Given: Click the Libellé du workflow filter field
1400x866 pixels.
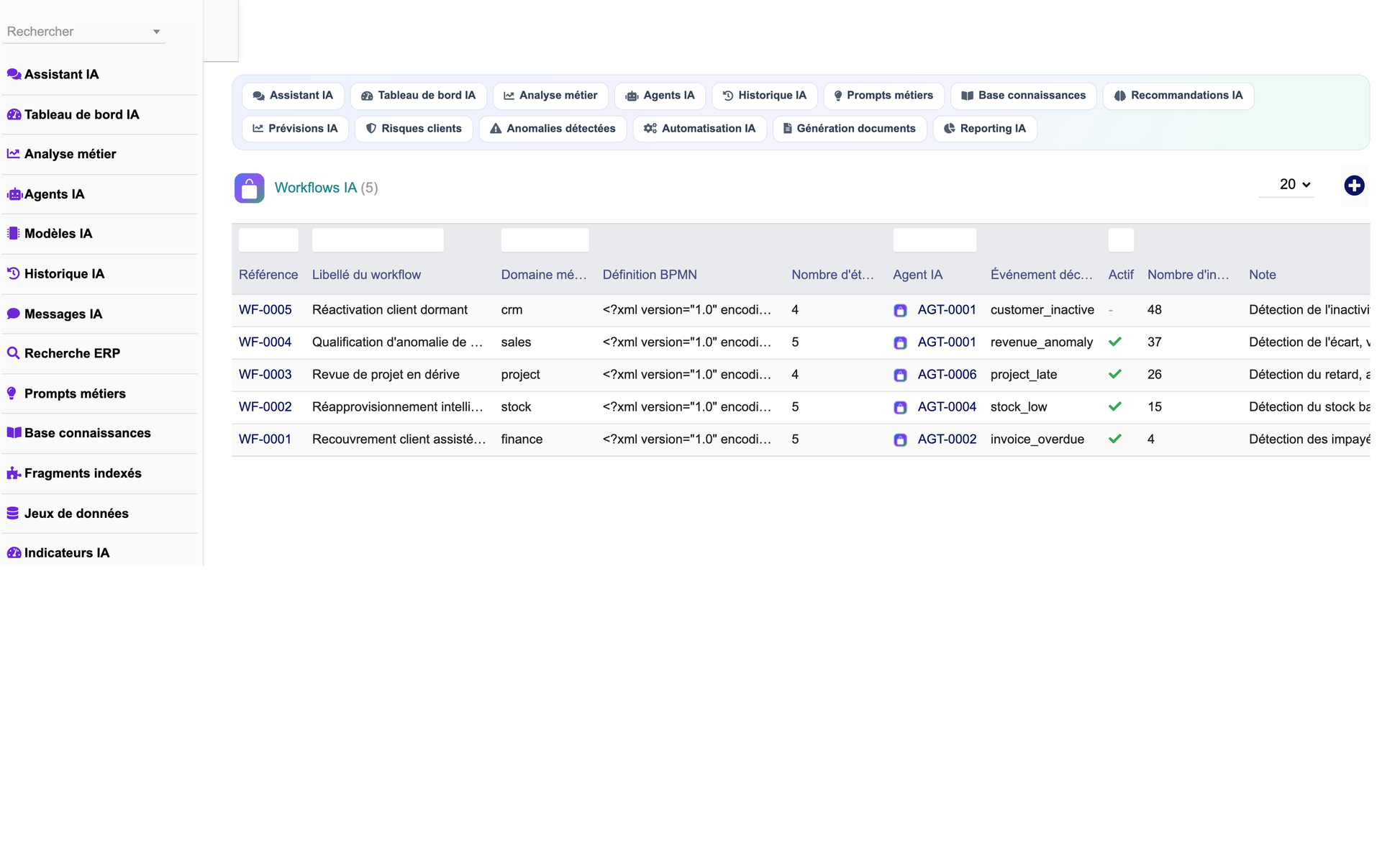Looking at the screenshot, I should click(x=378, y=240).
